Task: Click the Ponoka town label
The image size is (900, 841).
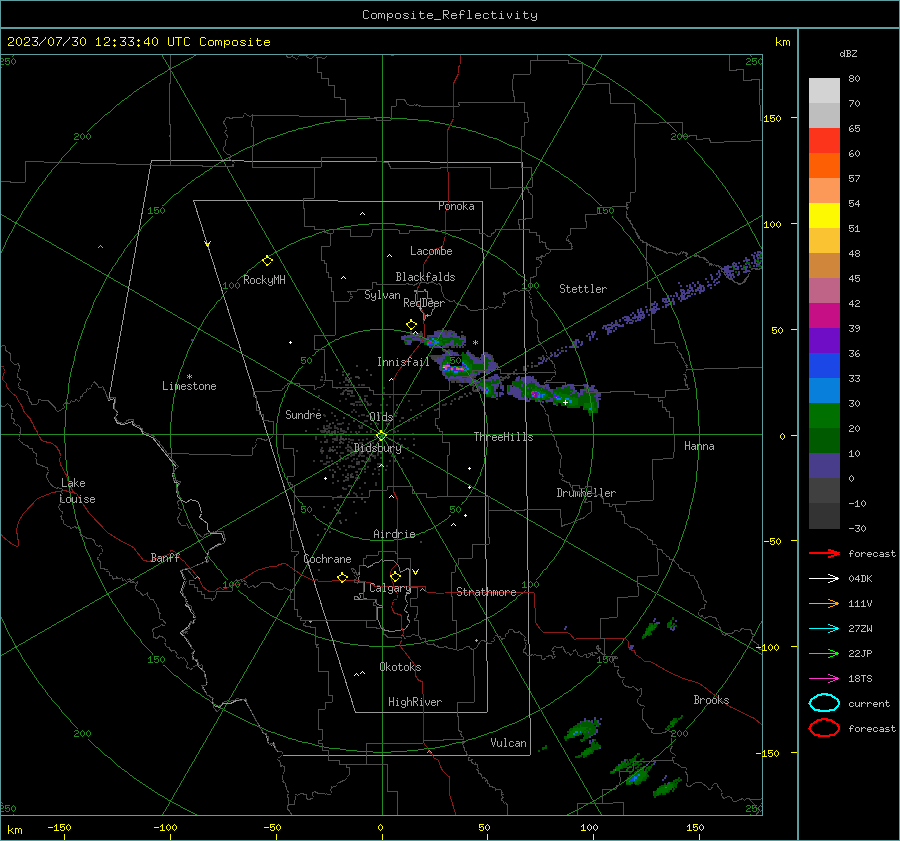Action: pyautogui.click(x=456, y=206)
